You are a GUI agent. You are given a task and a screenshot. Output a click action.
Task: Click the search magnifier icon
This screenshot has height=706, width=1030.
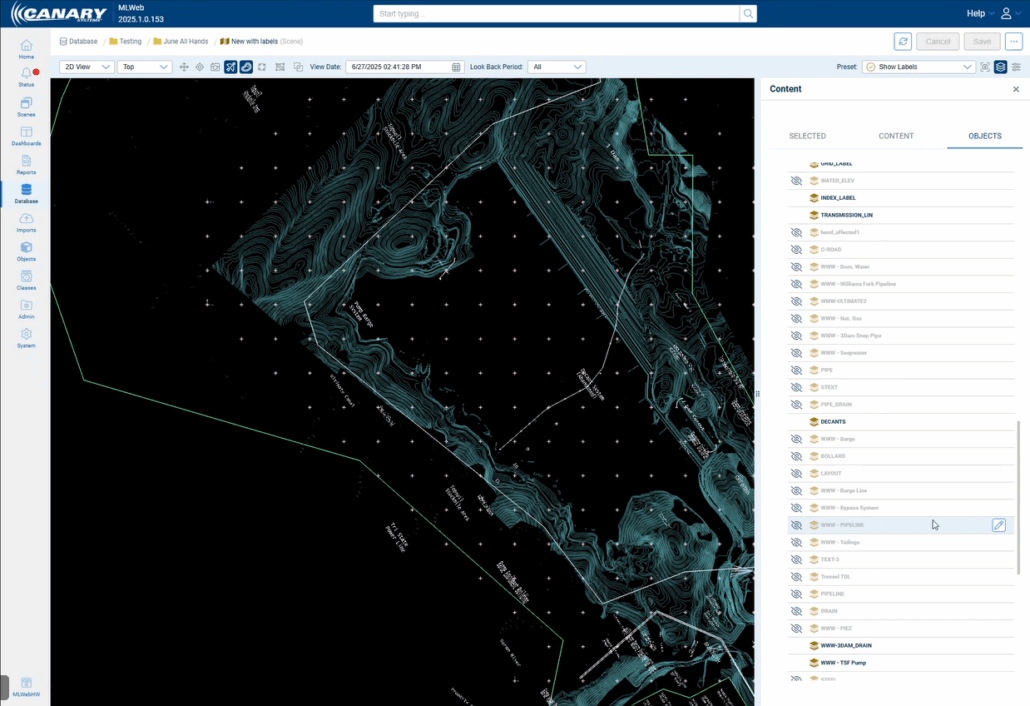[x=747, y=14]
